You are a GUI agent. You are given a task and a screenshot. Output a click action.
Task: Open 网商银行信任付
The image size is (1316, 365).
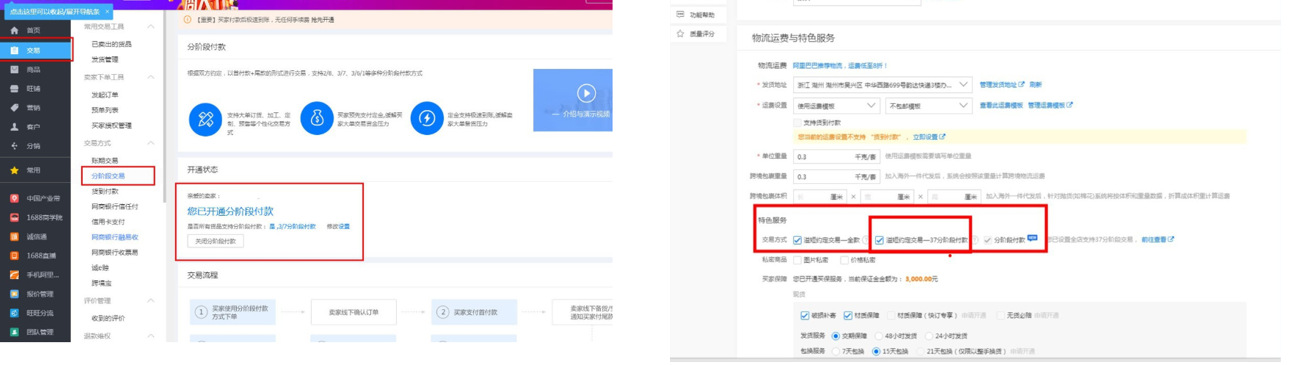[x=115, y=206]
